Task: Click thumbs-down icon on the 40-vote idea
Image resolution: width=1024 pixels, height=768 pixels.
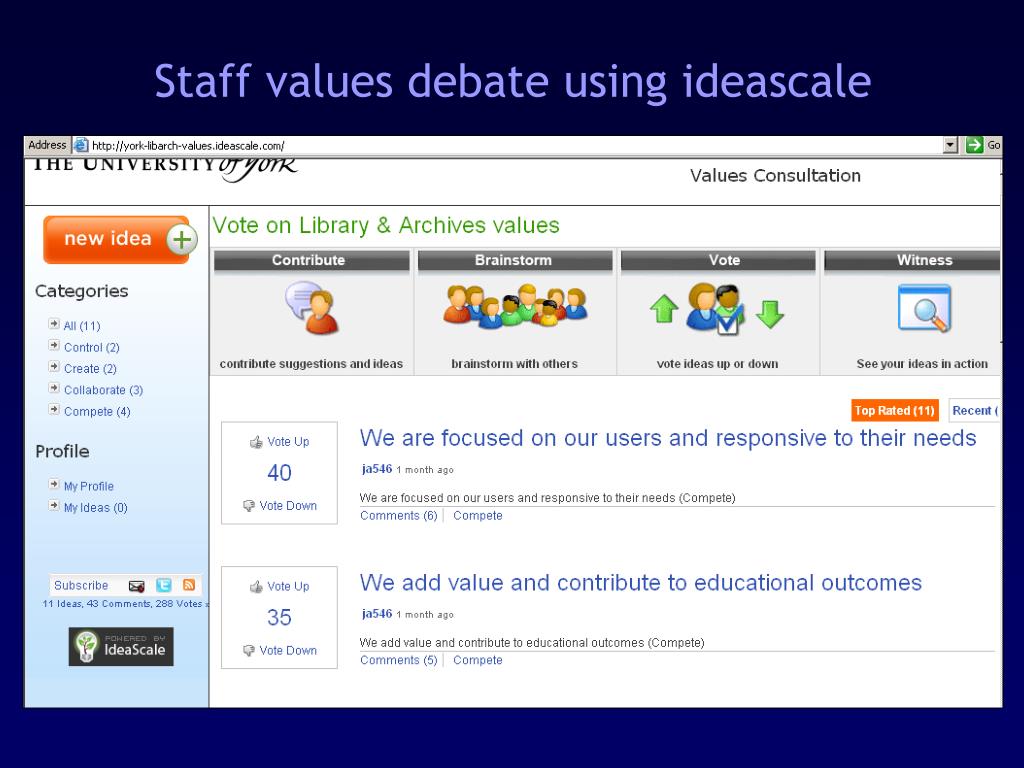Action: click(x=249, y=506)
